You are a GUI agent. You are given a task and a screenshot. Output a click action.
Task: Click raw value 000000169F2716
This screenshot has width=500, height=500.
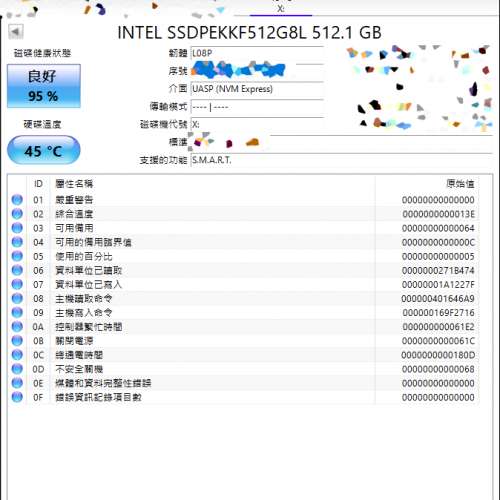tap(438, 313)
